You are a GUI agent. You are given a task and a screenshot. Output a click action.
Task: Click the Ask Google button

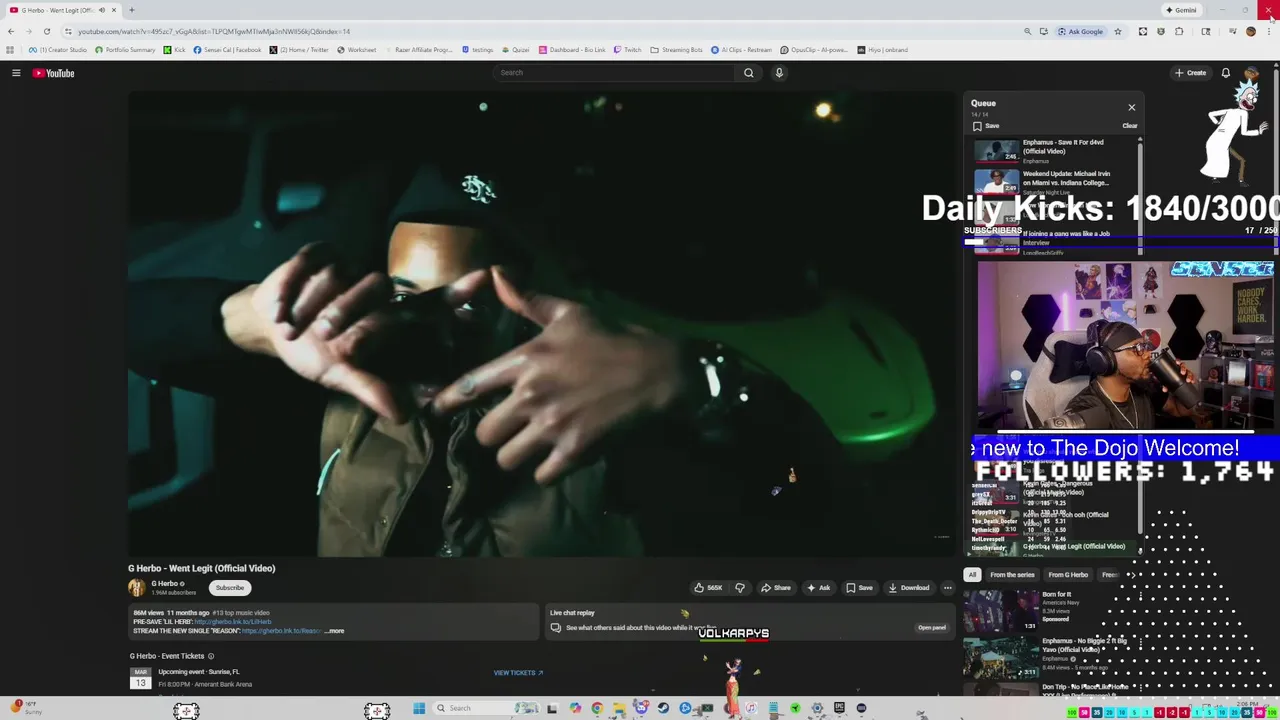[x=1080, y=31]
